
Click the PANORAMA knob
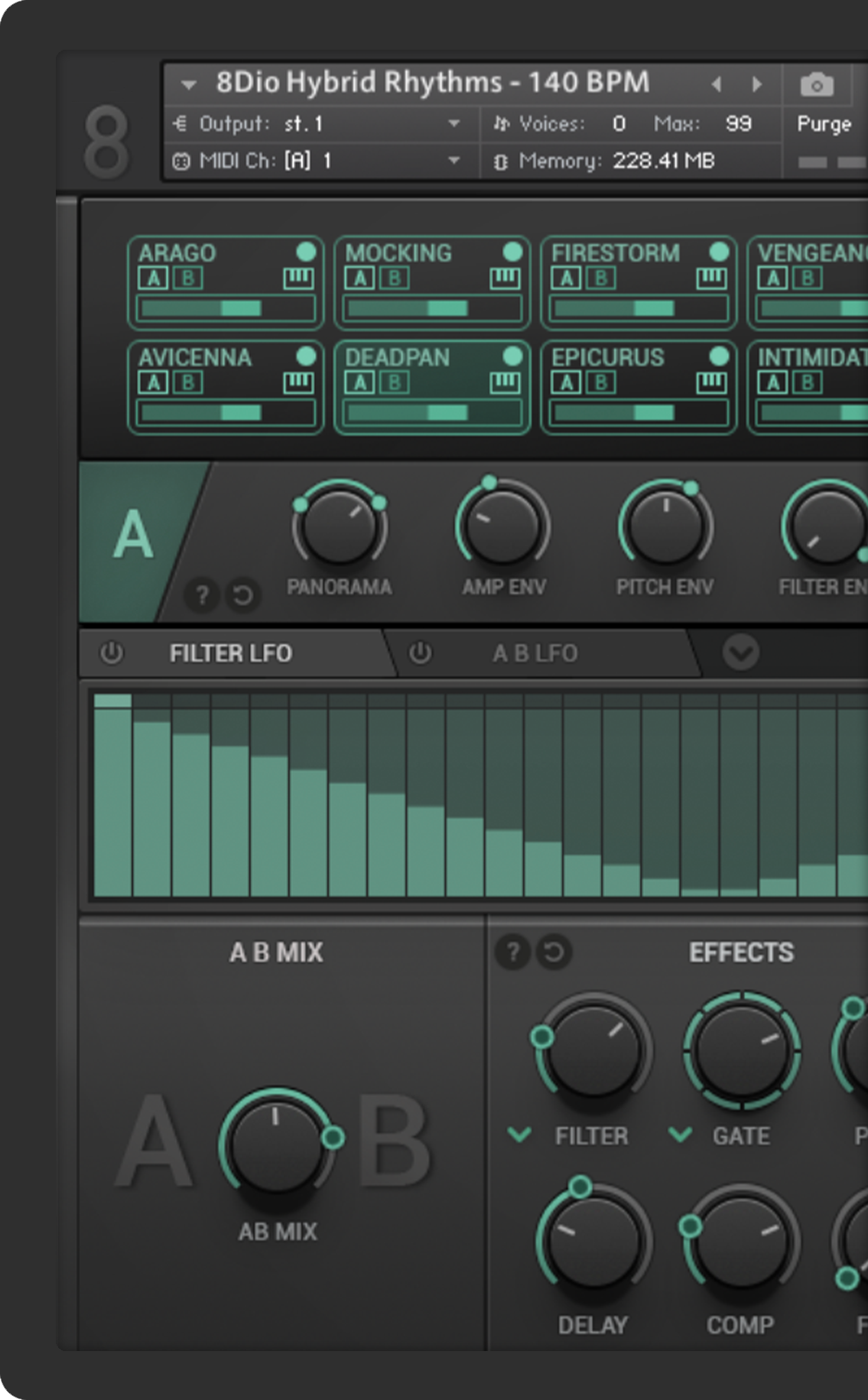[340, 526]
